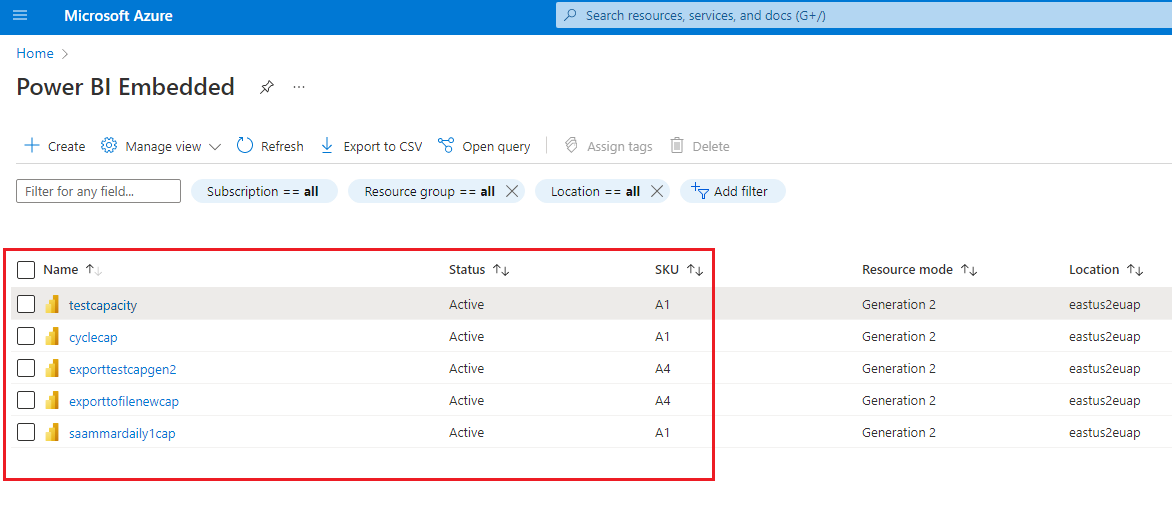1172x505 pixels.
Task: Tick the checkbox for cyclecap
Action: [x=26, y=337]
